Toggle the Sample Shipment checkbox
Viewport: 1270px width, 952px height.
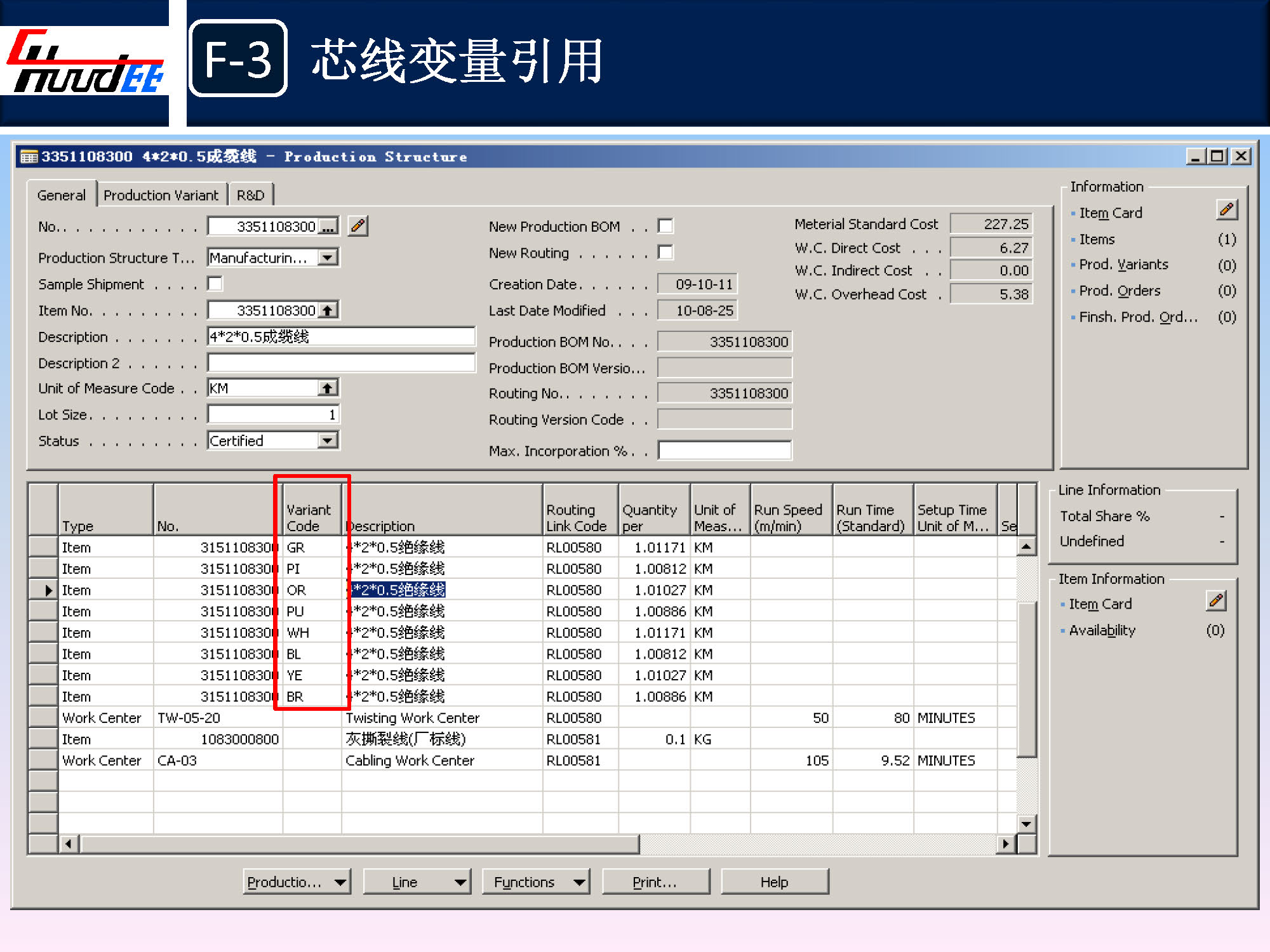click(x=215, y=284)
